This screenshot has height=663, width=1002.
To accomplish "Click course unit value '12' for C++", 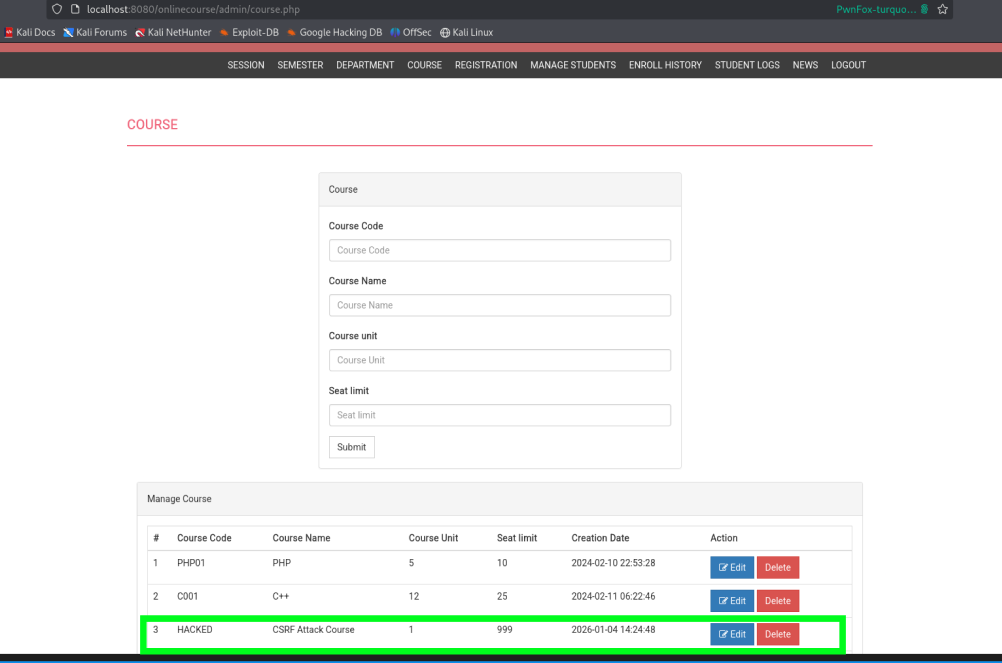I will pos(414,597).
